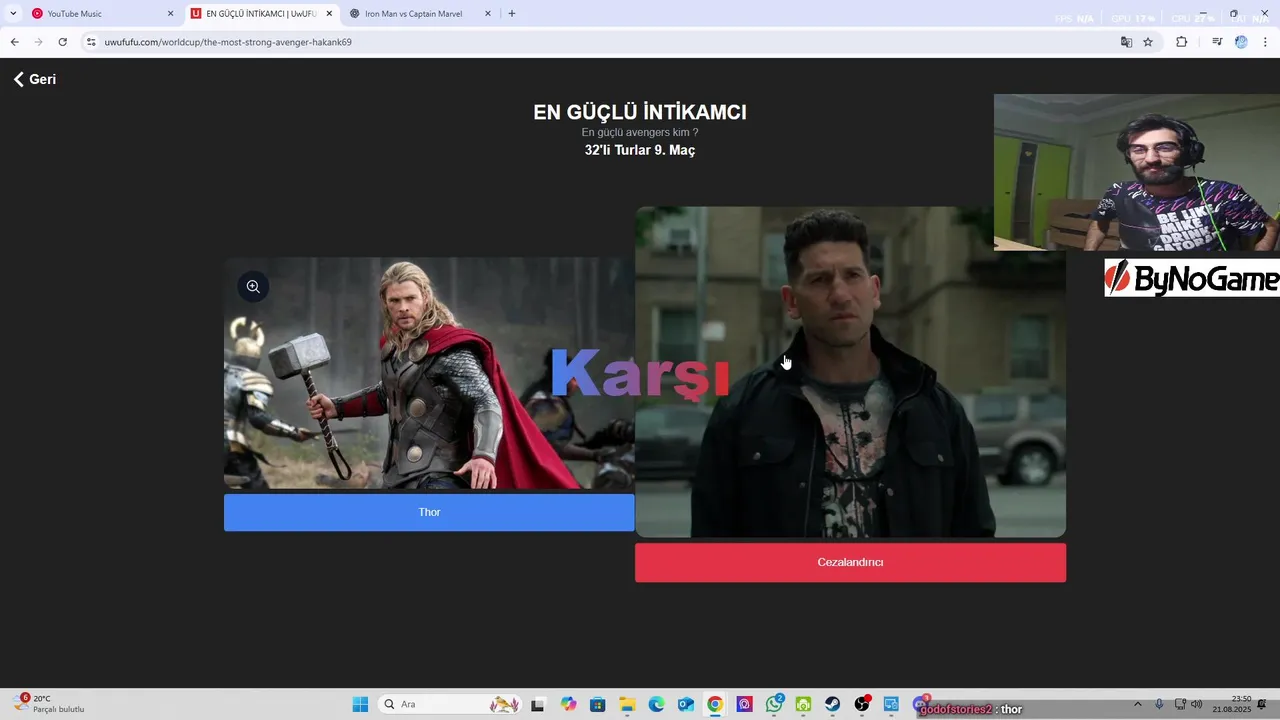Open Microsoft Store from the taskbar
Image resolution: width=1280 pixels, height=720 pixels.
tap(598, 705)
